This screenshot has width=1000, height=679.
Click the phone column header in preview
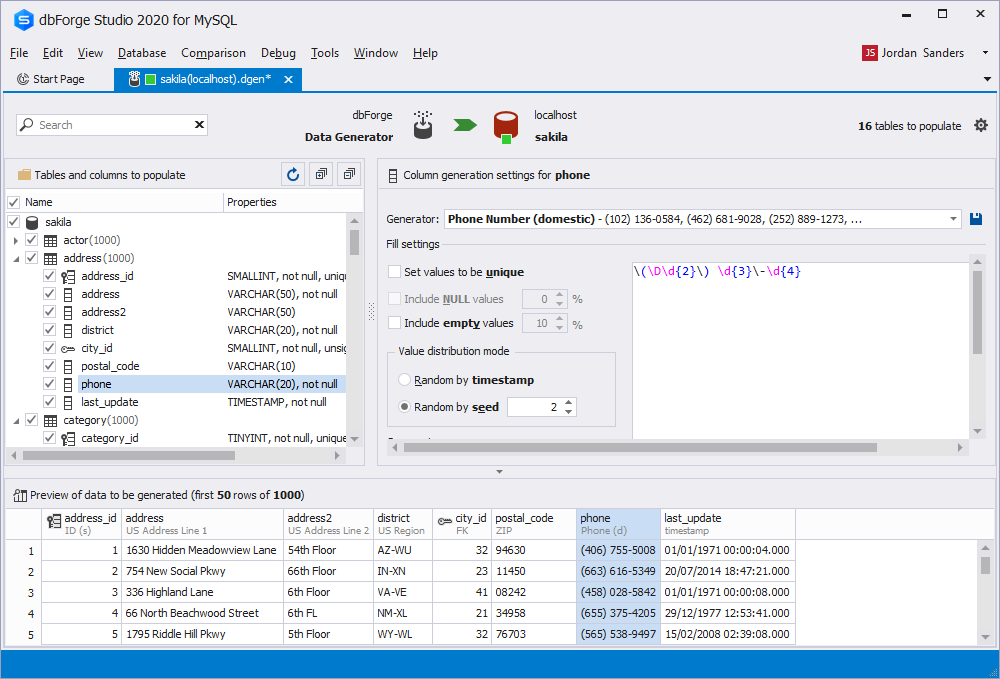tap(618, 523)
